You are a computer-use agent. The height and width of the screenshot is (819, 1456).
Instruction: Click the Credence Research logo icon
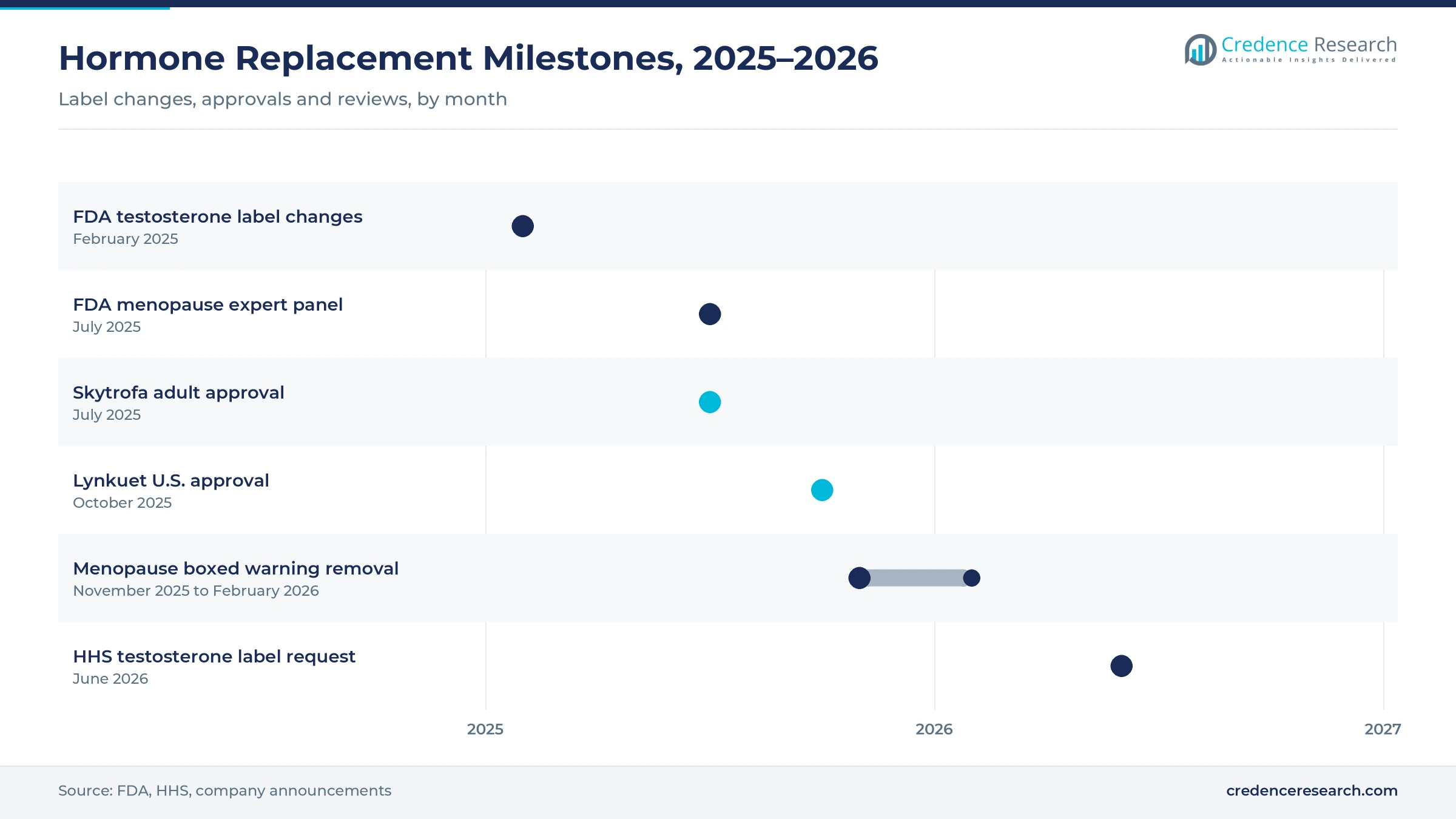point(1201,50)
